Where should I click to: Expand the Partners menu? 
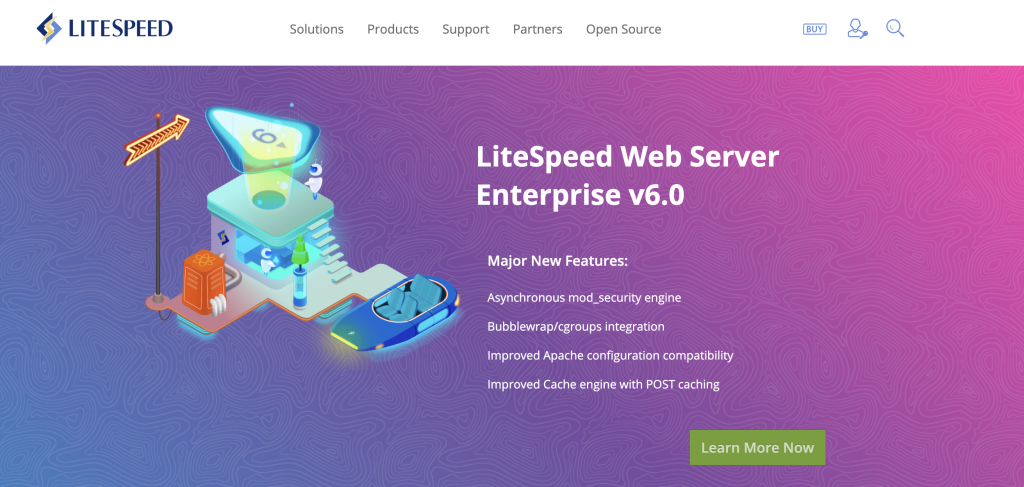[537, 29]
